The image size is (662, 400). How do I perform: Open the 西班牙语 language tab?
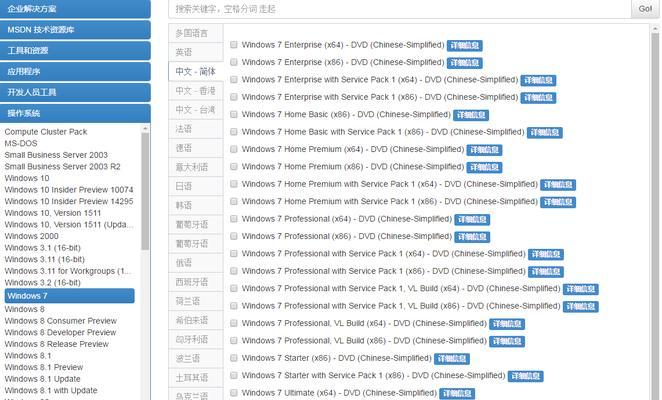(195, 282)
